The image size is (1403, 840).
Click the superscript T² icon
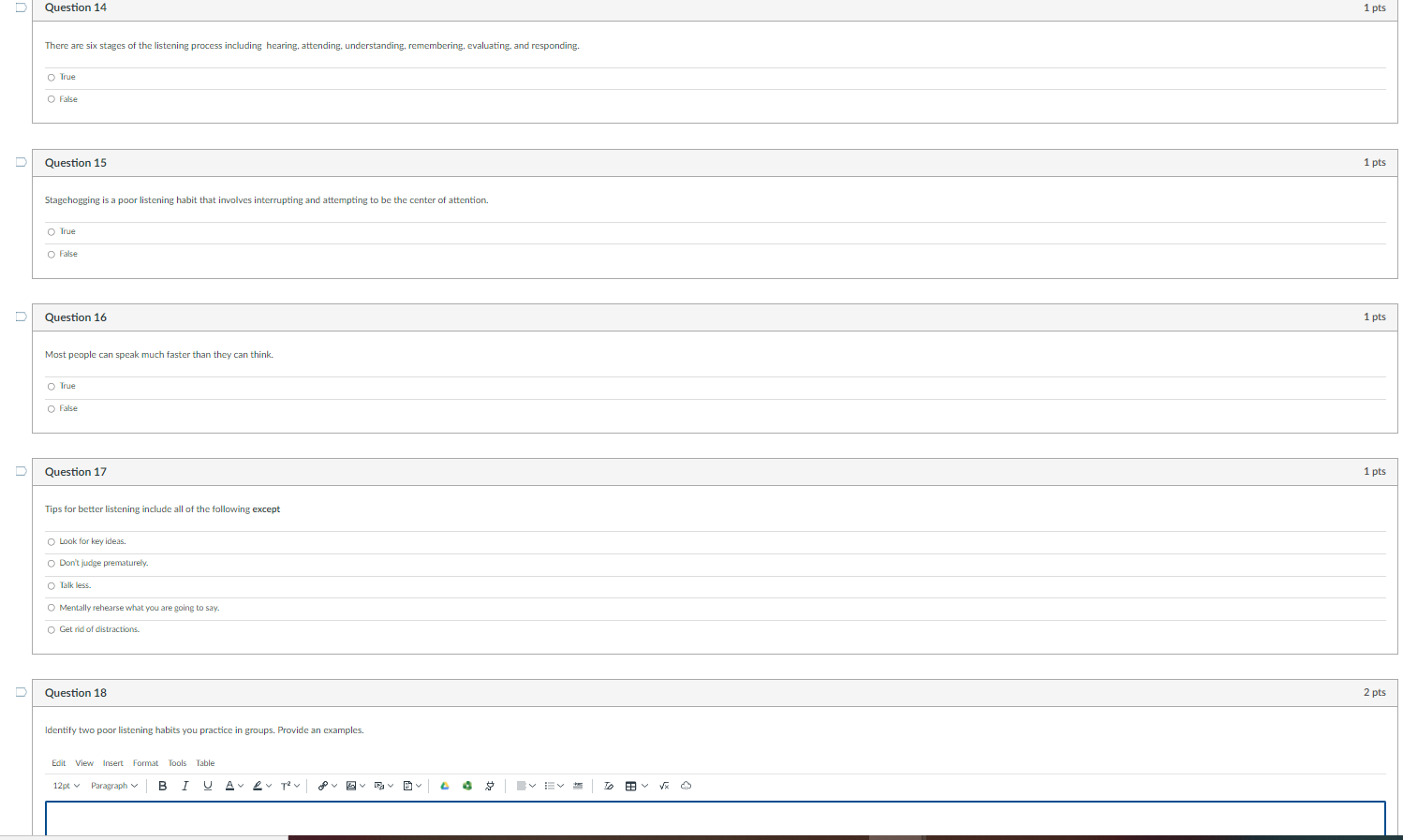pos(286,786)
